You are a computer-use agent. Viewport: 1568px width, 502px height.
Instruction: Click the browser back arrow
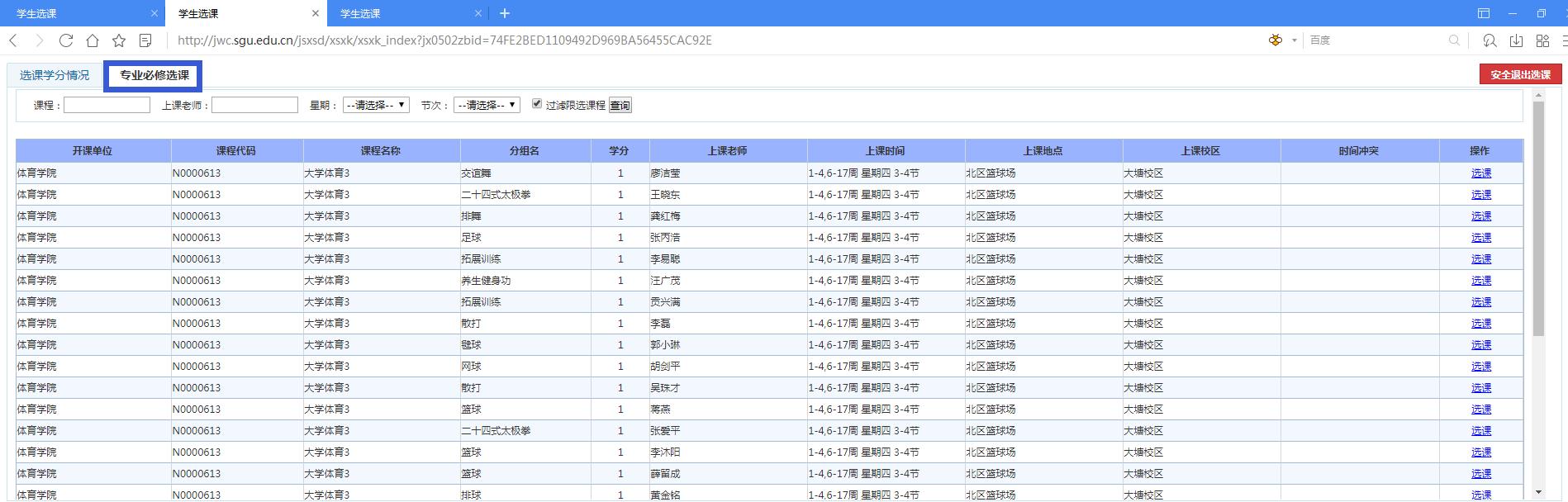click(x=13, y=40)
